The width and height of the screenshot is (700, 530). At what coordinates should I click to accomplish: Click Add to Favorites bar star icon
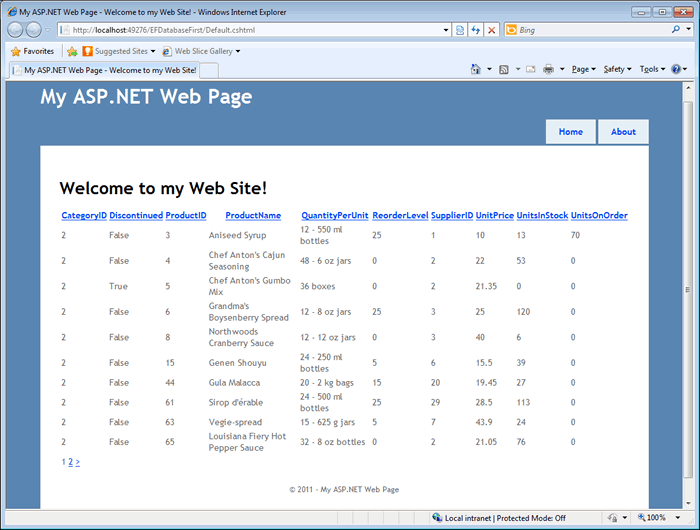pyautogui.click(x=72, y=51)
